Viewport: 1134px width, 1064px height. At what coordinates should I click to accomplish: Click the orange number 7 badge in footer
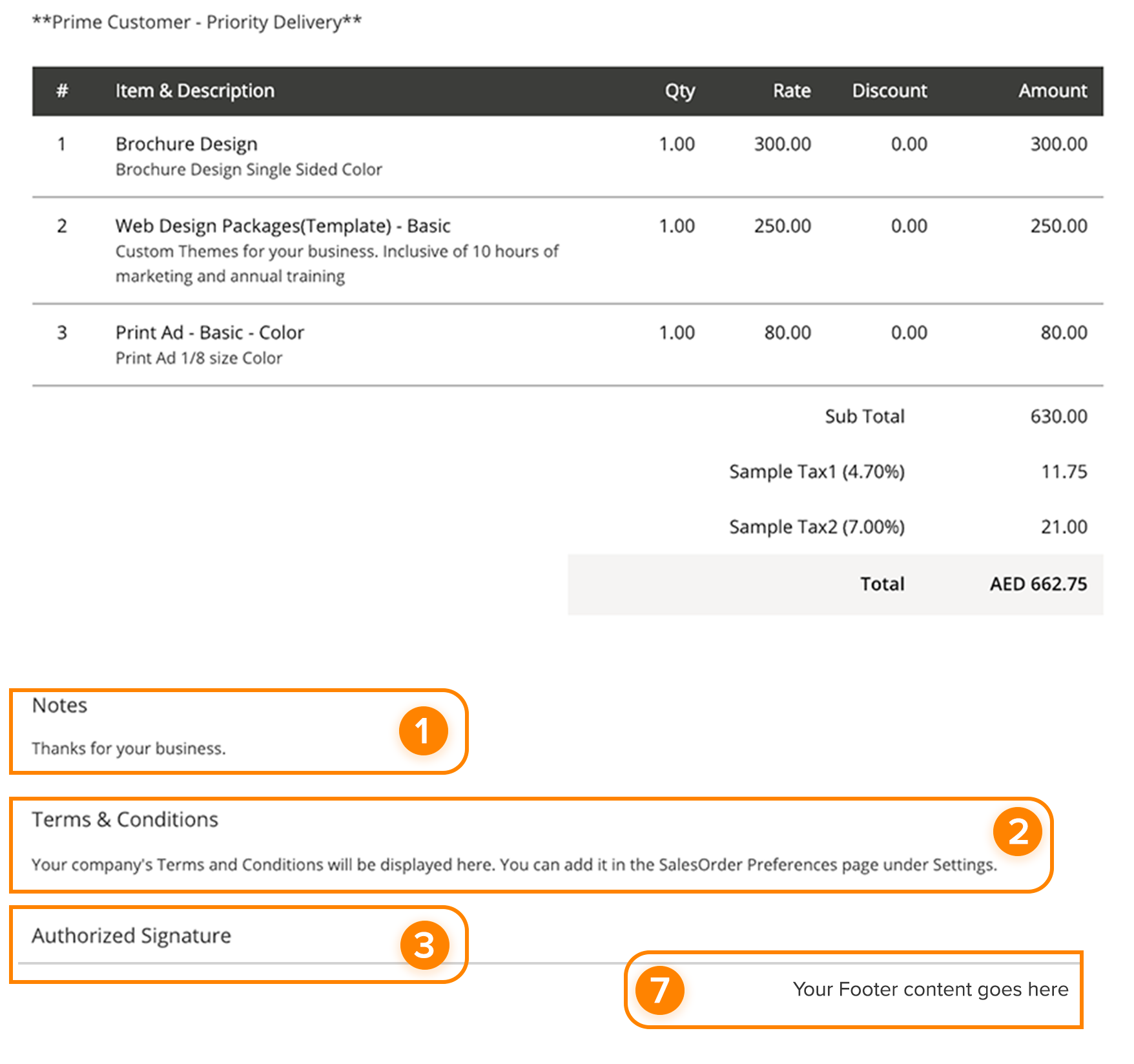point(659,990)
